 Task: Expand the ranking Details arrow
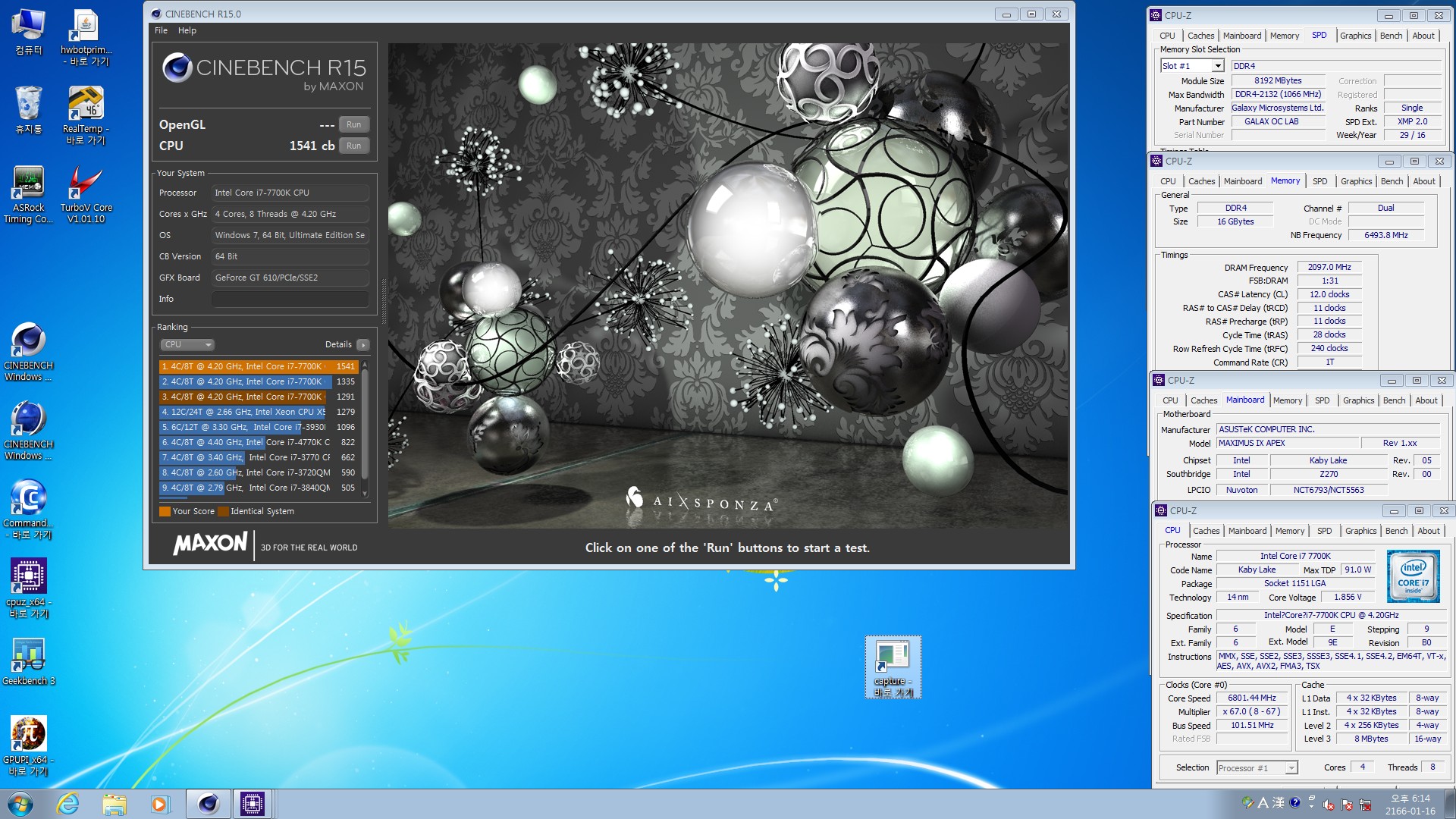[363, 344]
